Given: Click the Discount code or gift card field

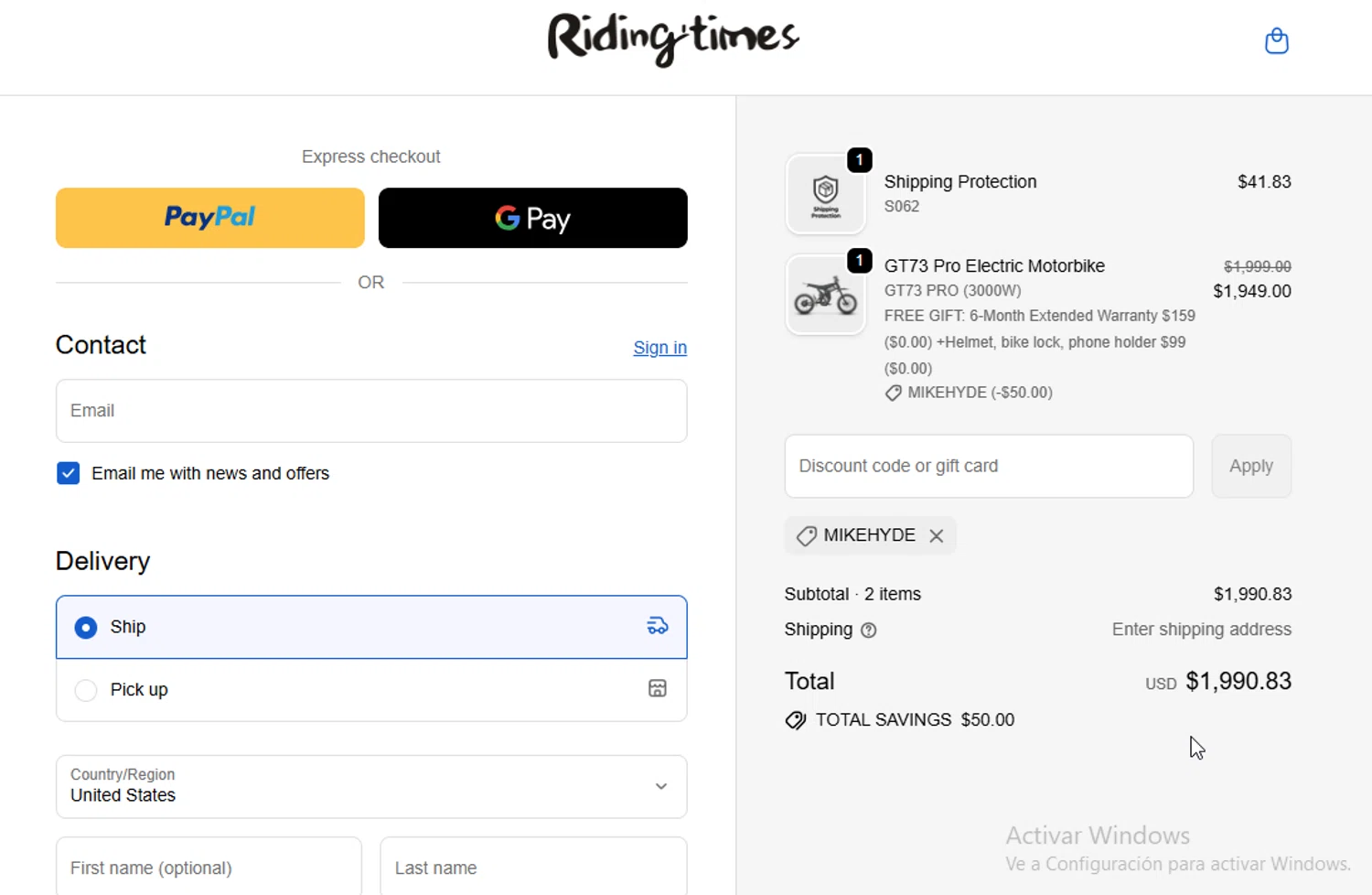Looking at the screenshot, I should pyautogui.click(x=989, y=466).
